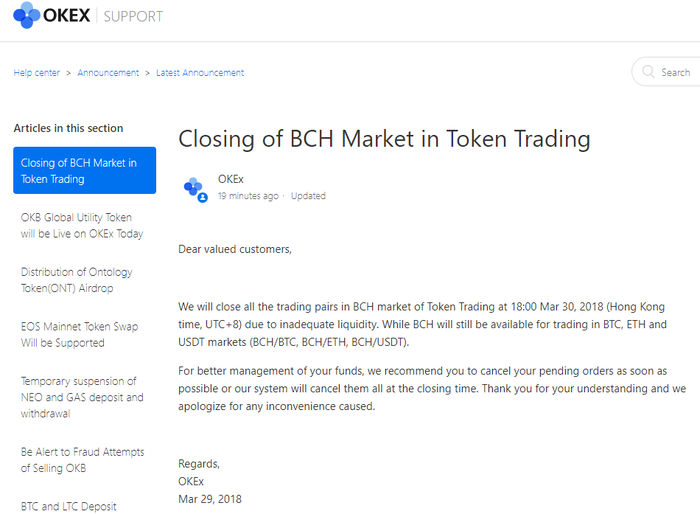The width and height of the screenshot is (700, 514).
Task: Open Distribution of Ontology Token Airdrop article
Action: point(77,280)
